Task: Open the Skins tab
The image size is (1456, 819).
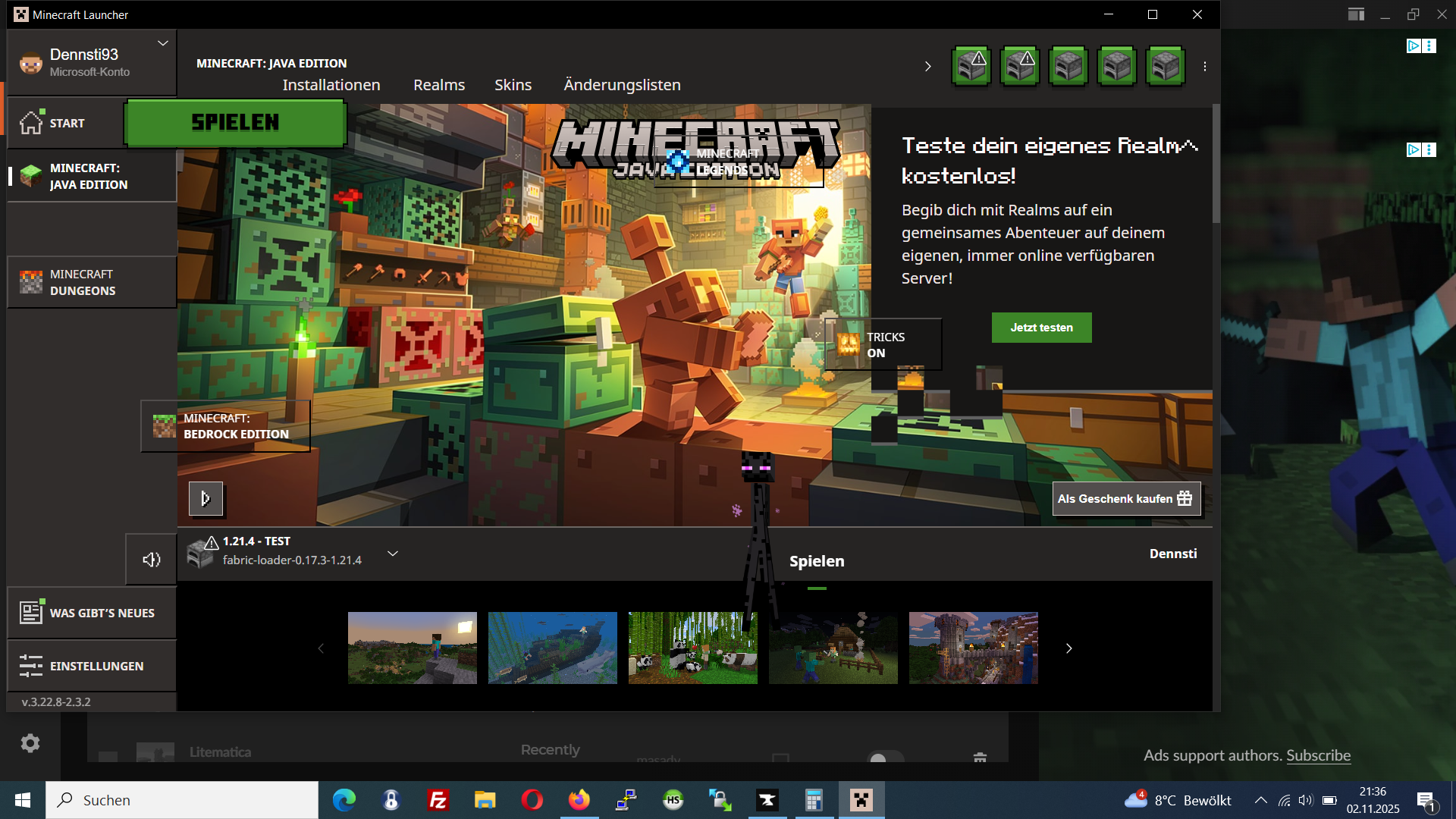Action: [x=513, y=85]
